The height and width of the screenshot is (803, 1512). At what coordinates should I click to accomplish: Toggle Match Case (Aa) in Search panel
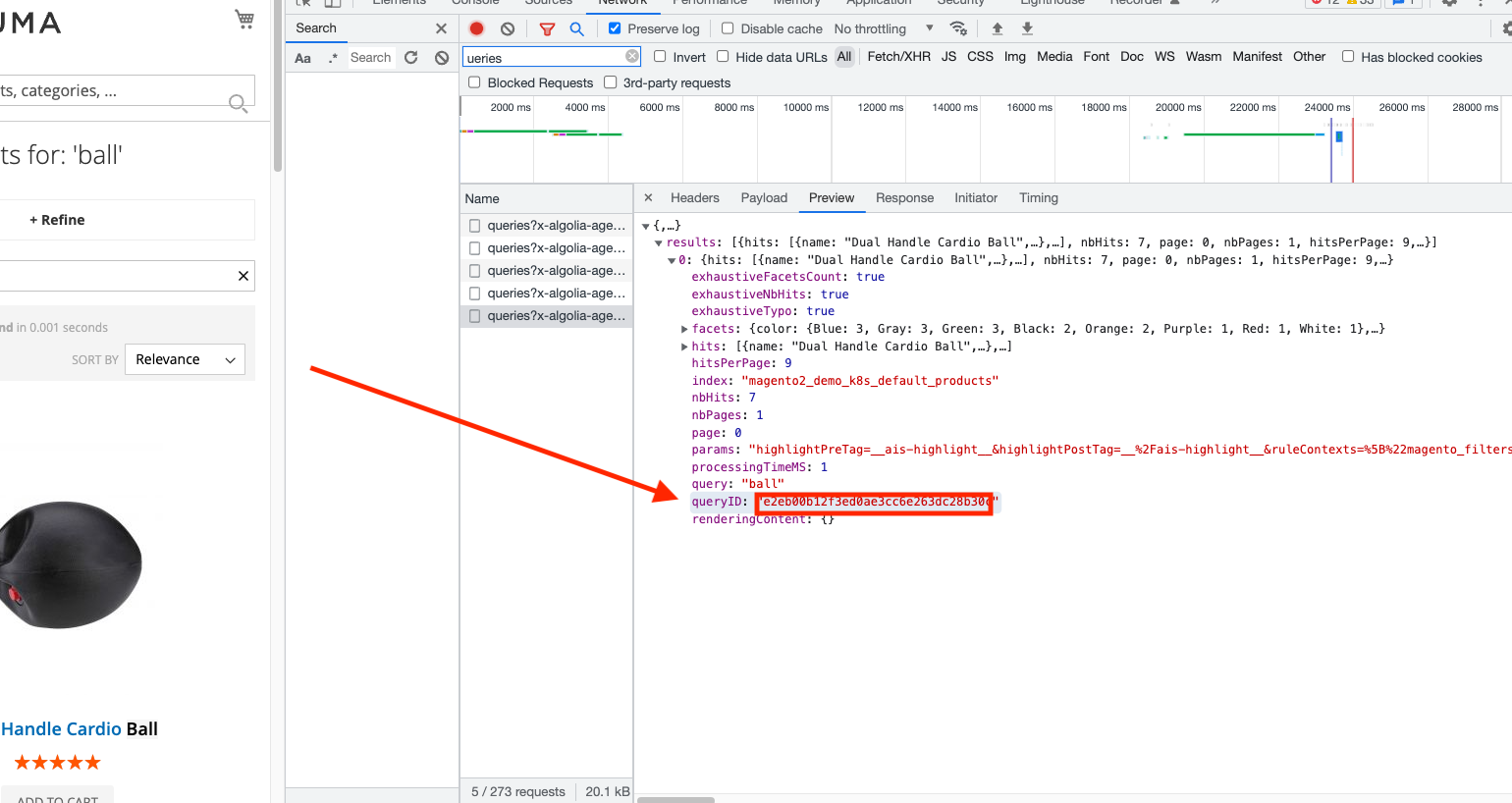pyautogui.click(x=302, y=58)
